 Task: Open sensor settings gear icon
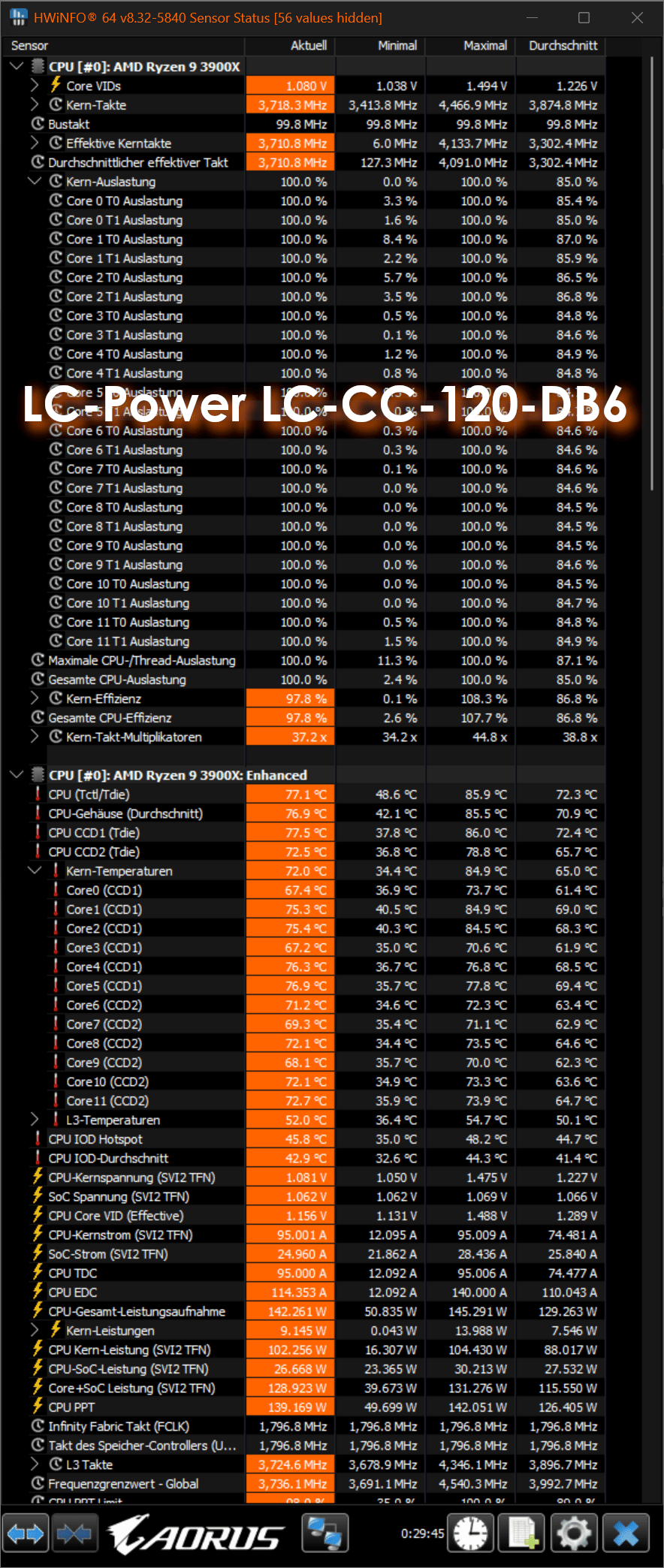tap(575, 1533)
